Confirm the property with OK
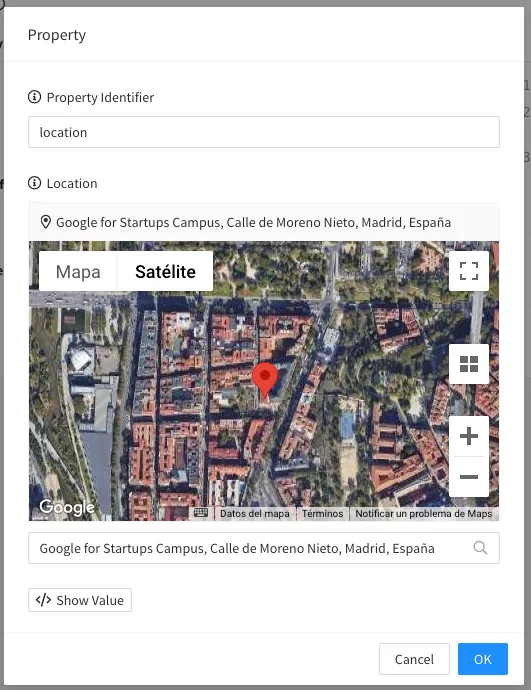The image size is (531, 690). (483, 659)
